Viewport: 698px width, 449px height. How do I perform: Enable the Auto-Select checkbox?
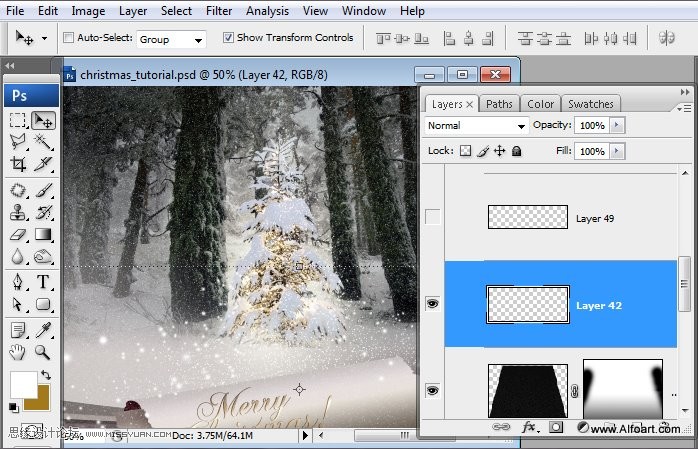pos(69,37)
